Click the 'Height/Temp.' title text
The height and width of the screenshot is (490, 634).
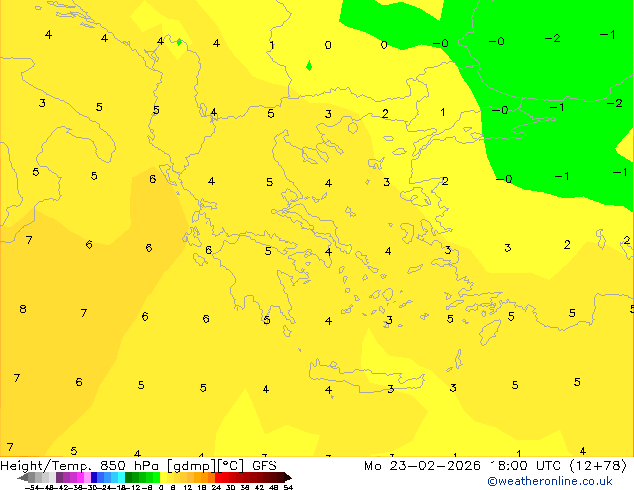click(46, 466)
